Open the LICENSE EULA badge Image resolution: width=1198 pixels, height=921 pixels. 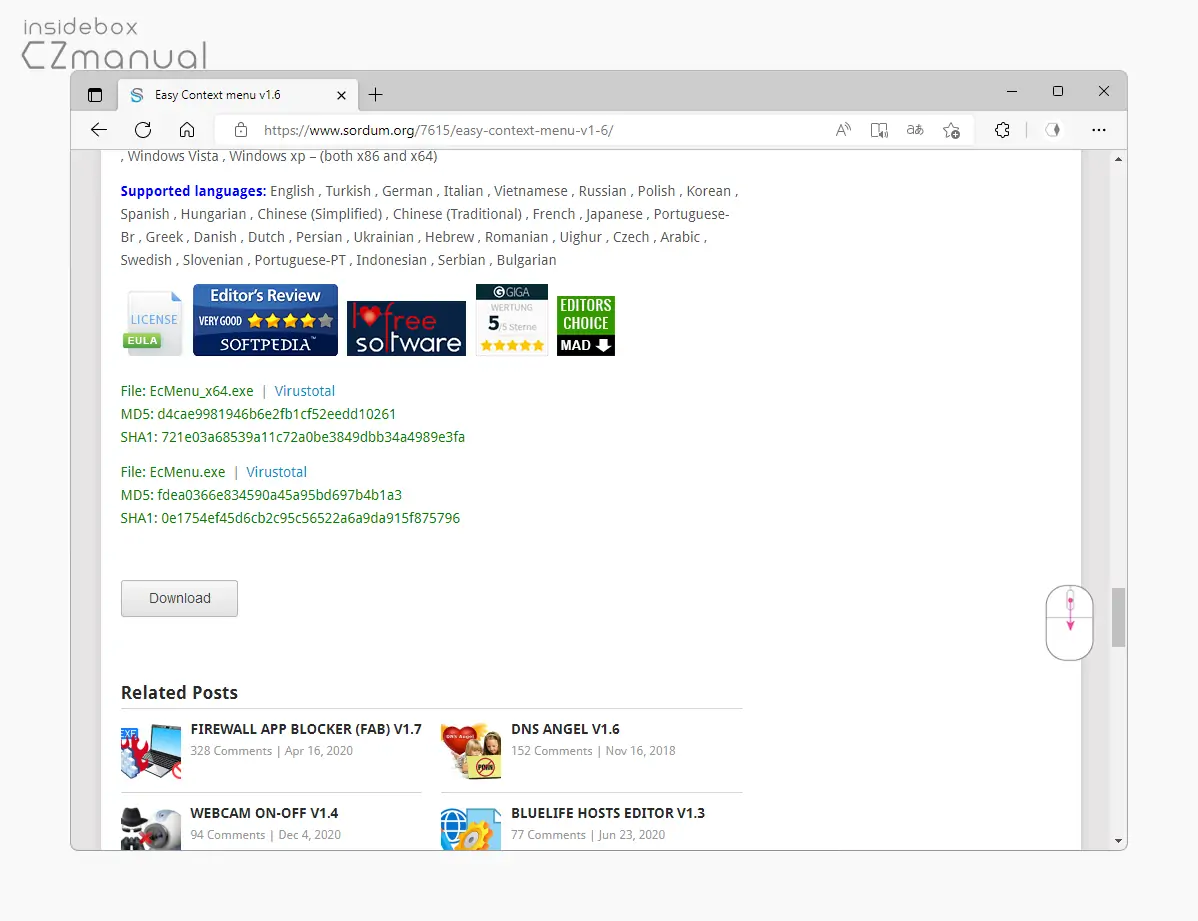coord(153,323)
